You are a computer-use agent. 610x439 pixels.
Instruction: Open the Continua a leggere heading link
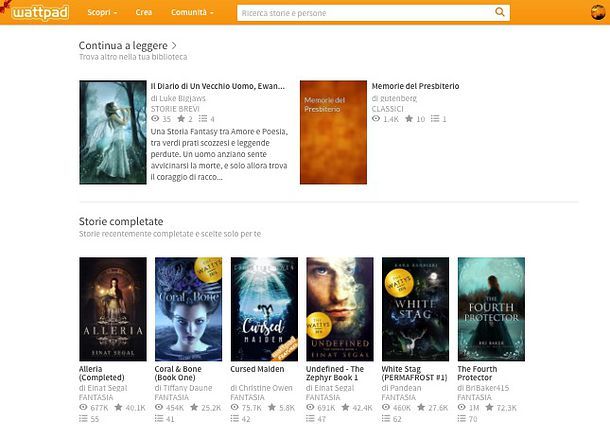point(123,46)
